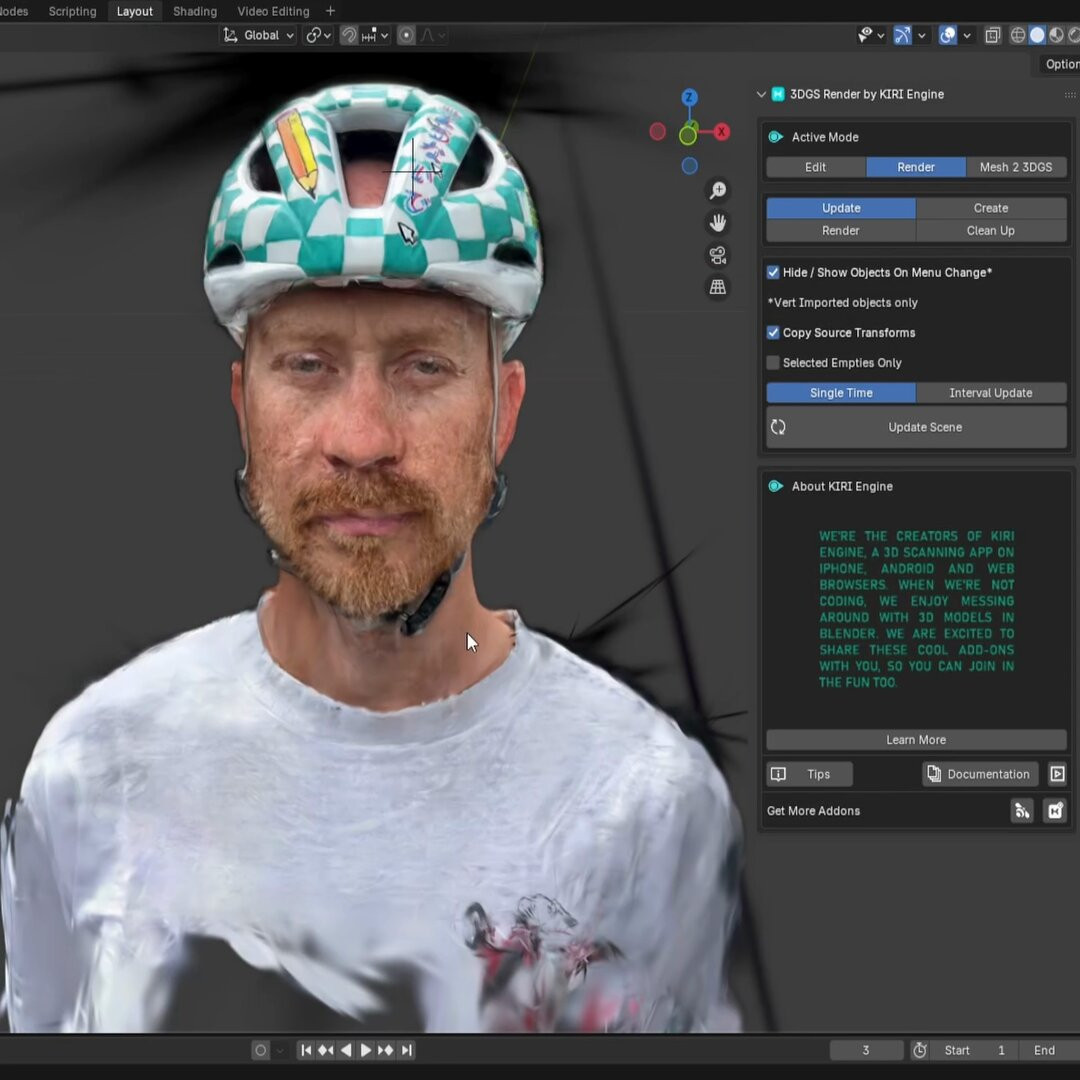
Task: Click the zoom magnifier icon in viewport
Action: click(x=718, y=190)
